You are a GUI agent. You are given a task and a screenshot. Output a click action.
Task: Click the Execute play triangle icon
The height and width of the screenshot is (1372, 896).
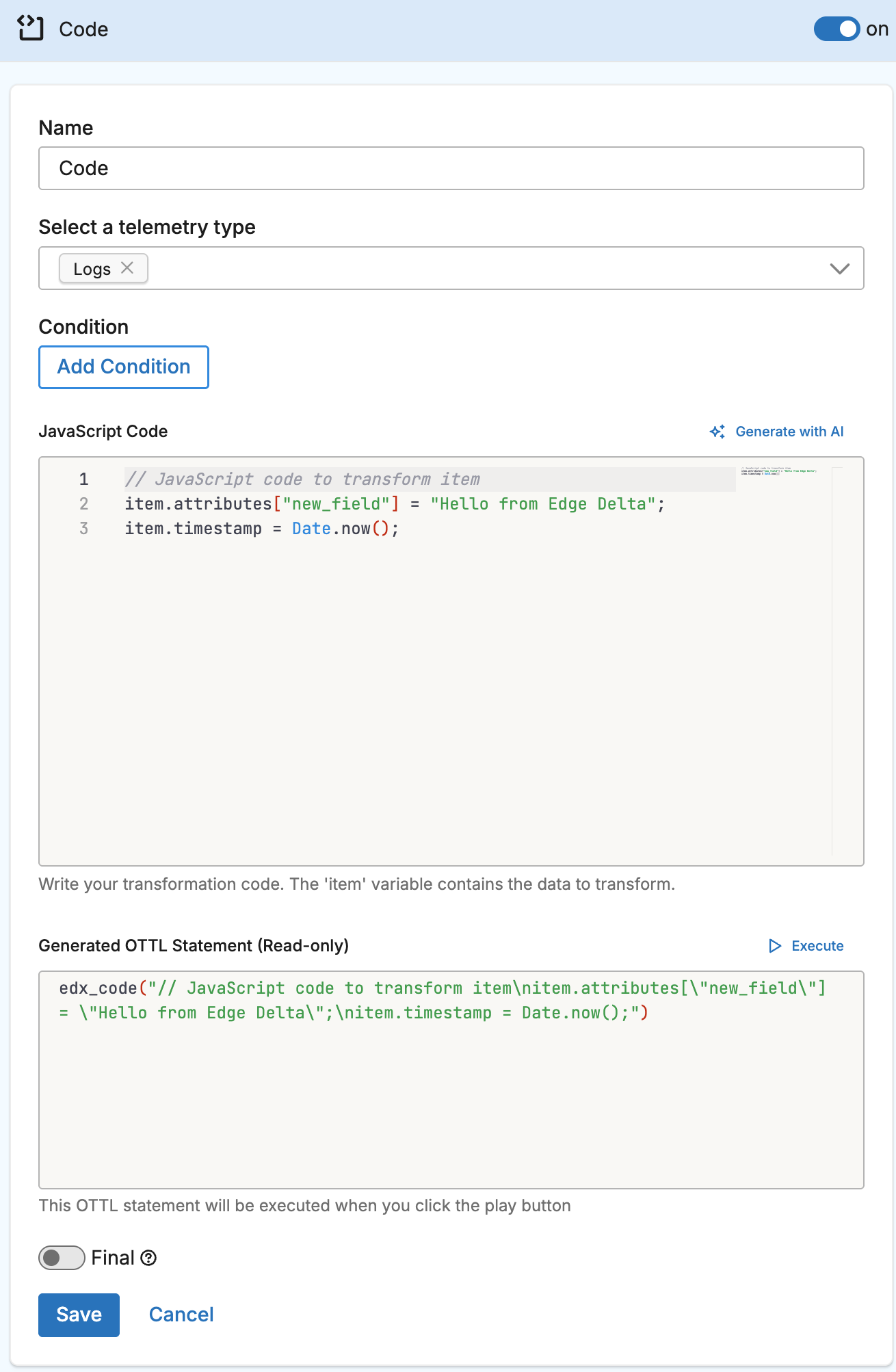click(x=775, y=946)
